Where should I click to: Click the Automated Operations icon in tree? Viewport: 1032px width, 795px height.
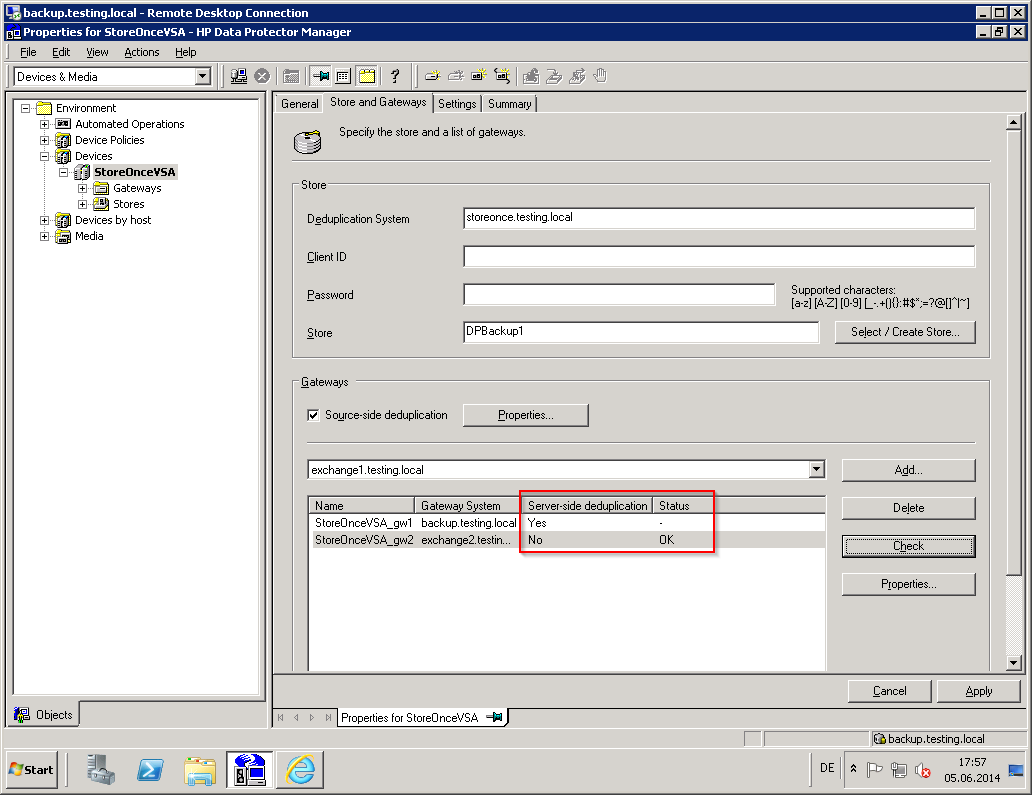(x=63, y=124)
